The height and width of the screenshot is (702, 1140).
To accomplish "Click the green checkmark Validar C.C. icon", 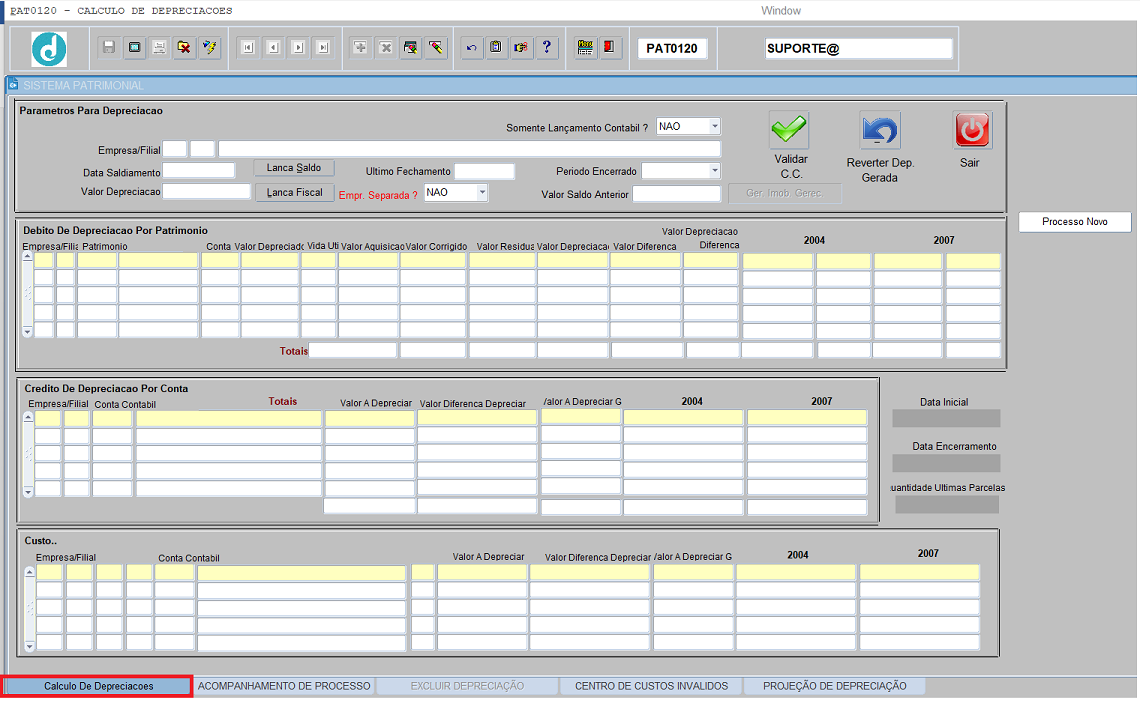I will tap(789, 131).
